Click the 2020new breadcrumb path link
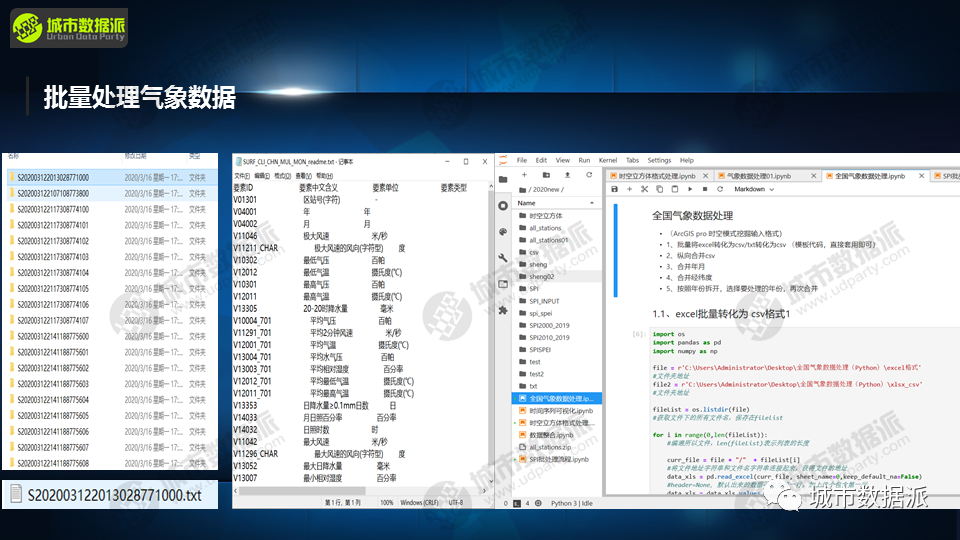 546,190
